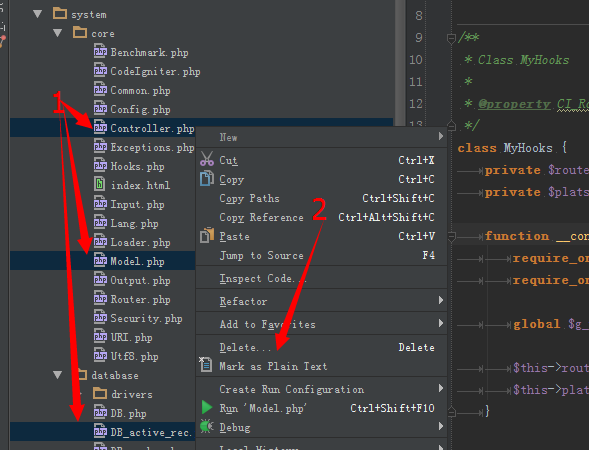Collapse the database folder arrow
Viewport: 589px width, 450px height.
57,375
